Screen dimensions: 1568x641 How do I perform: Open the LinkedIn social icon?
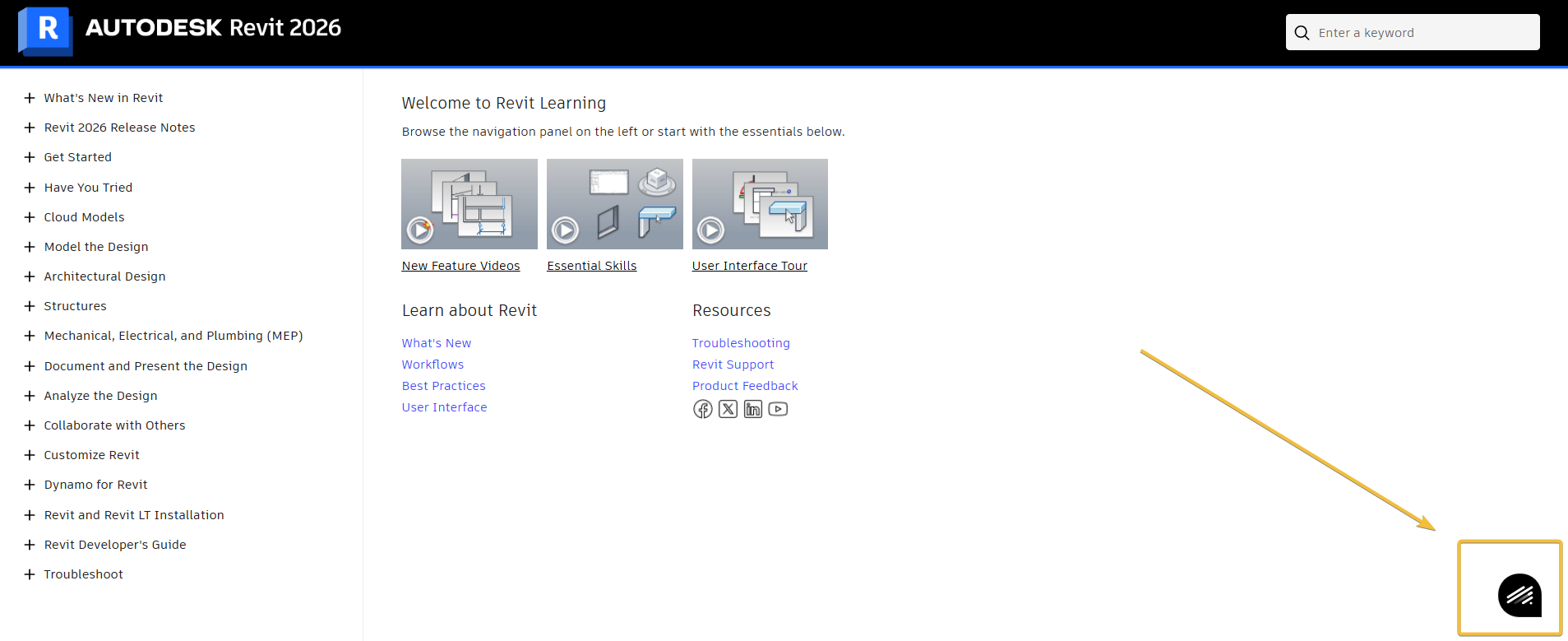pyautogui.click(x=753, y=409)
